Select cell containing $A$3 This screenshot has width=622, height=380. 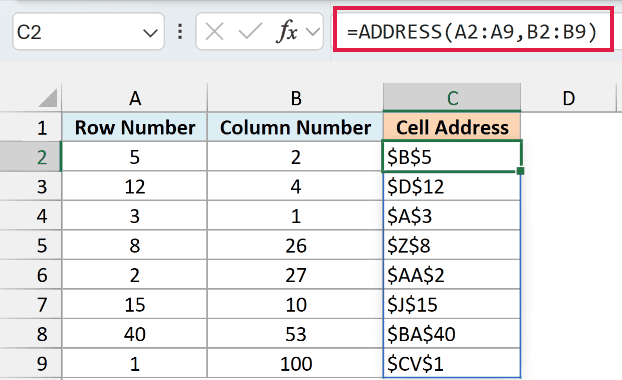[x=452, y=216]
